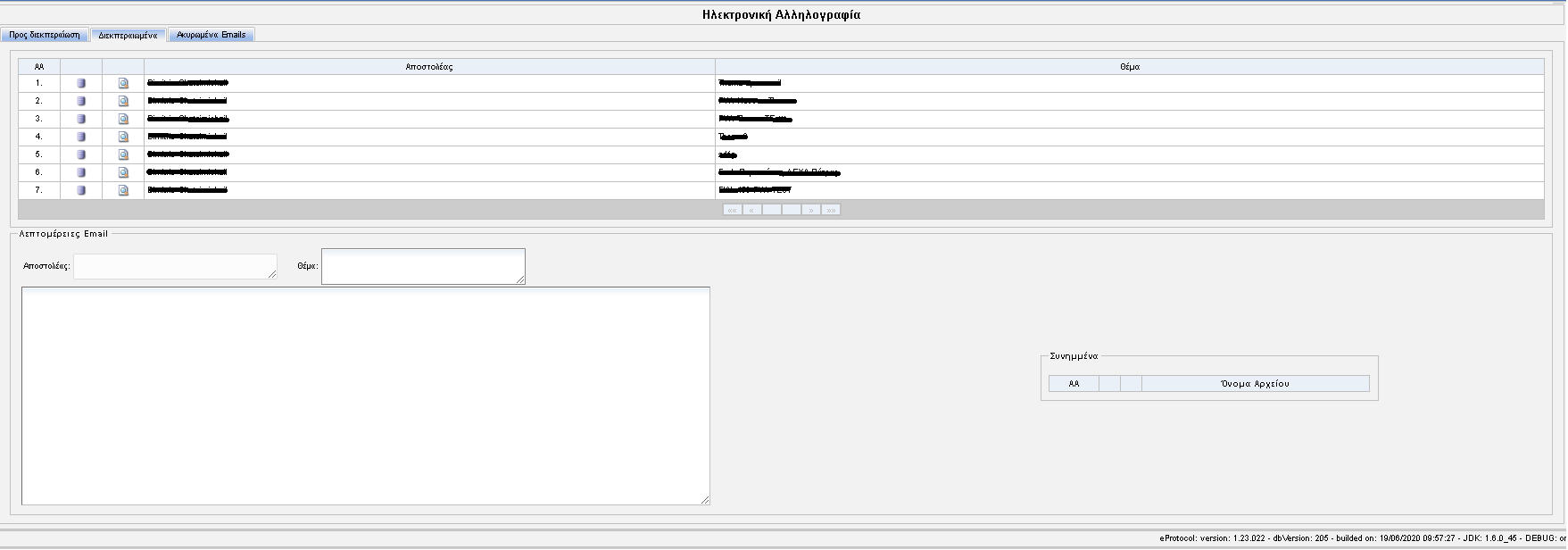The image size is (1568, 550).
Task: Focus the Αποστολέας details field
Action: point(175,266)
